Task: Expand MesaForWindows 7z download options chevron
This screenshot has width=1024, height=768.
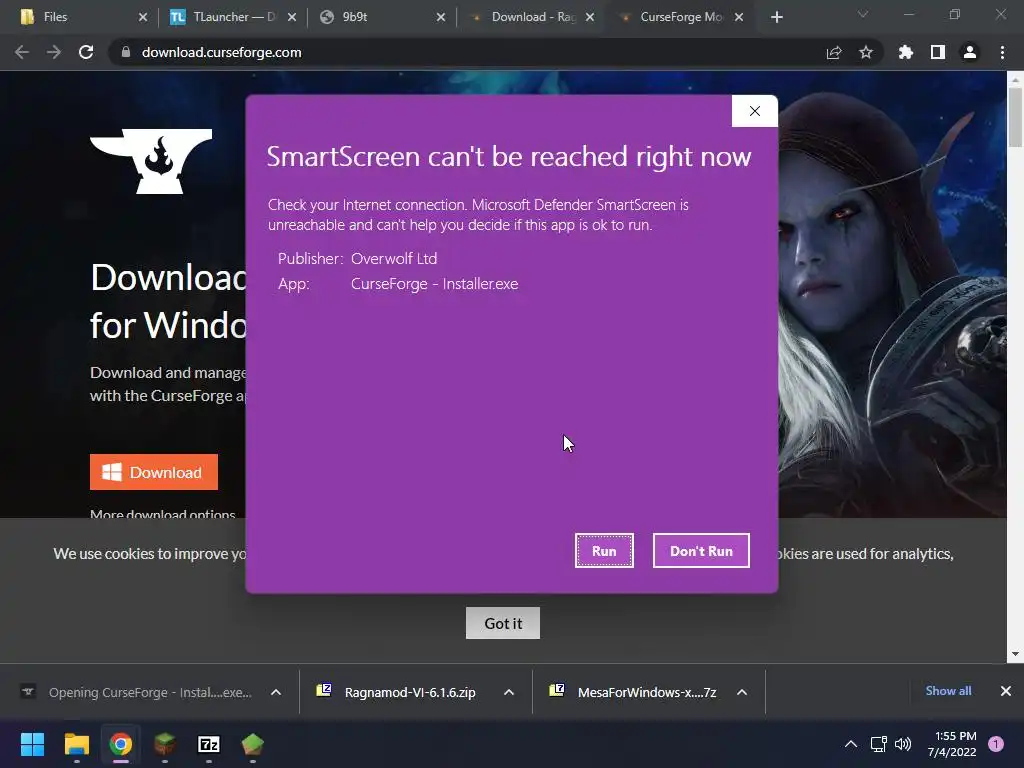Action: tap(742, 692)
